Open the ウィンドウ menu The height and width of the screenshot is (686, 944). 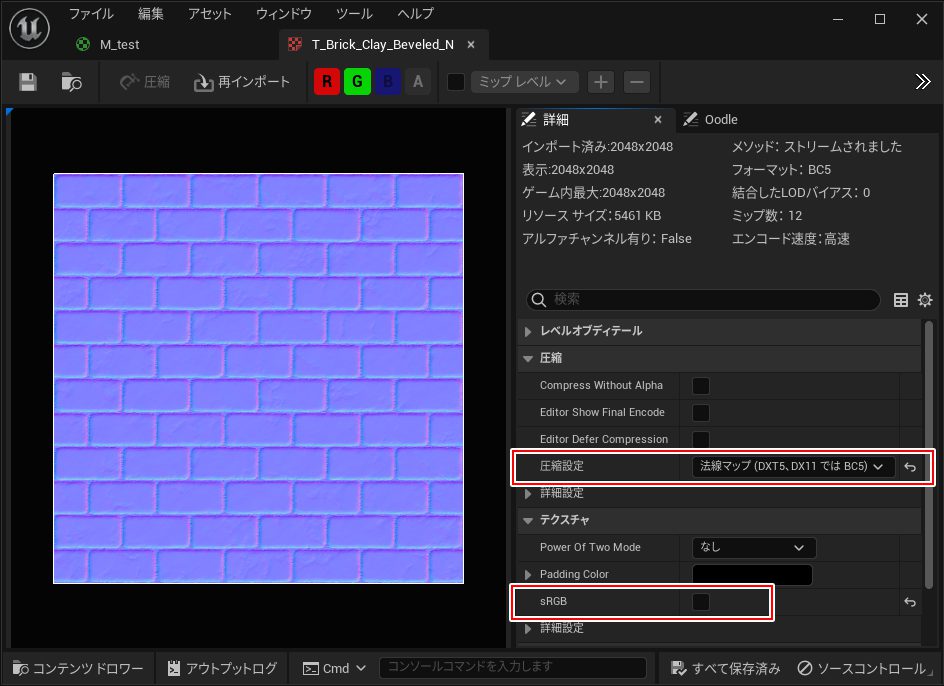[x=284, y=14]
